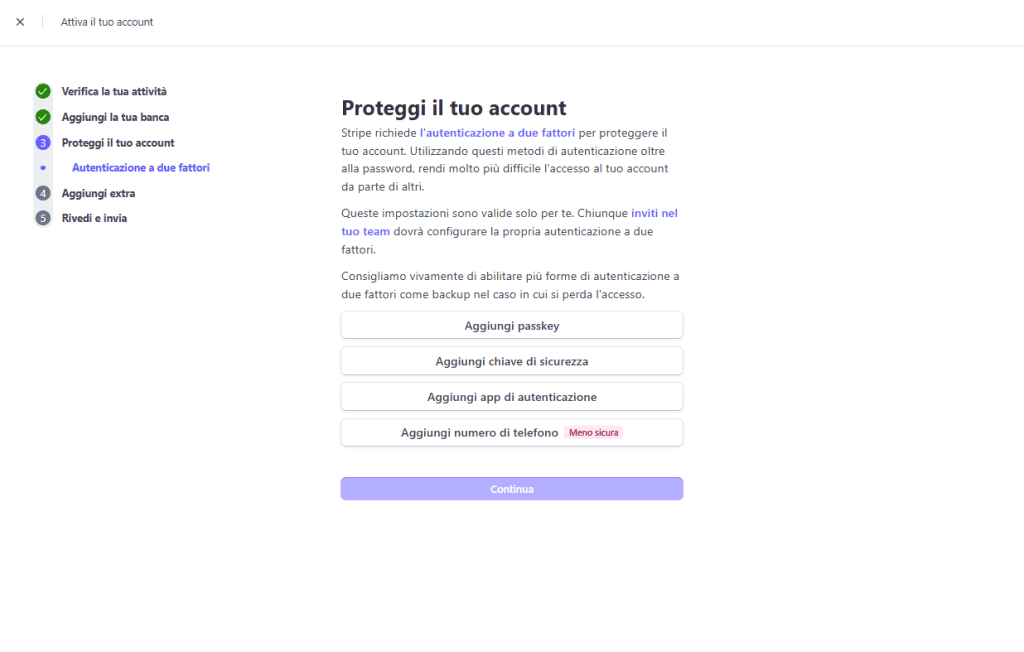1024x652 pixels.
Task: Click Aggiungi app di autenticazione
Action: coord(511,396)
